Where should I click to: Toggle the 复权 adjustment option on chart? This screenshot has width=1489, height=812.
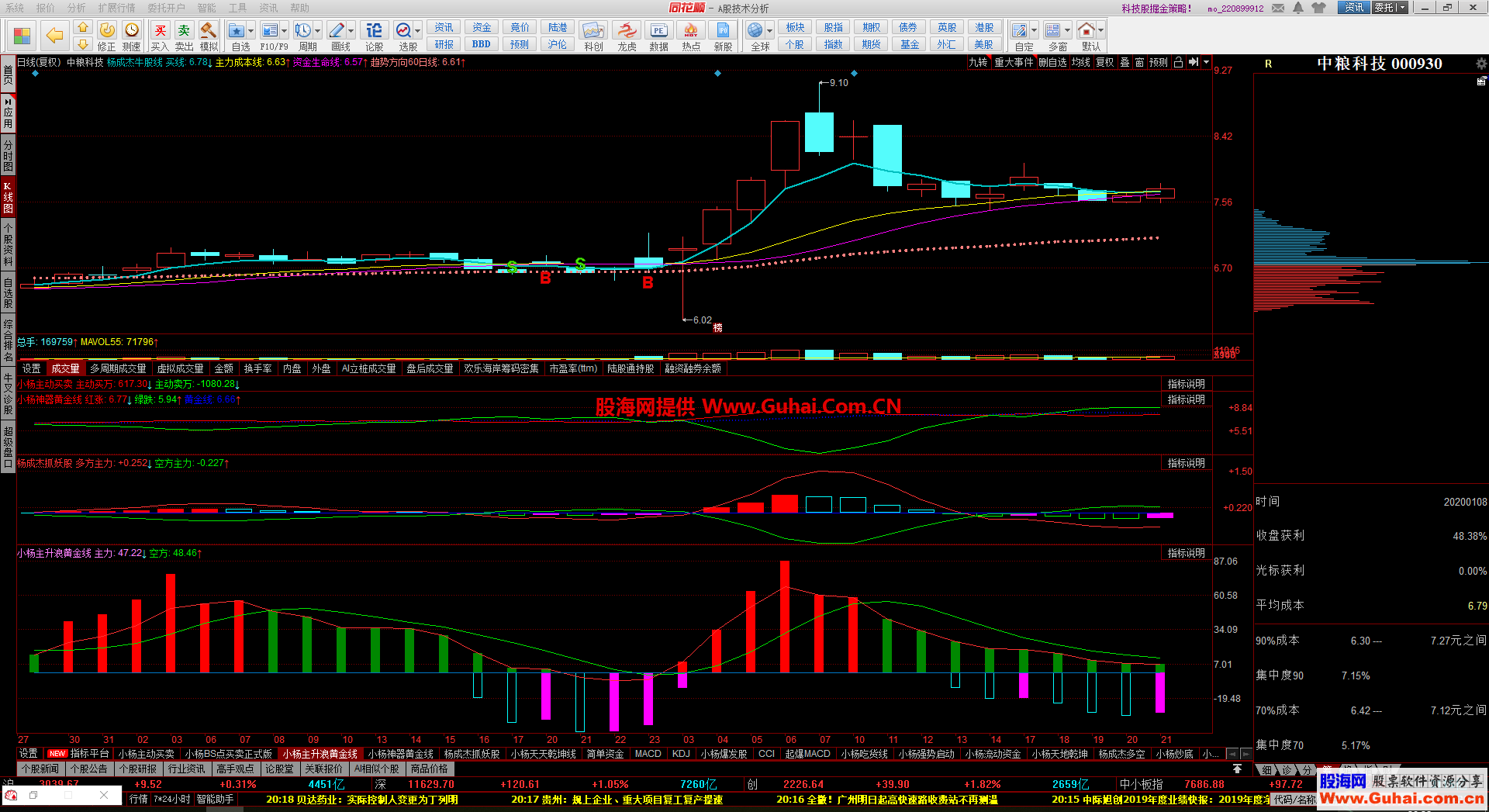click(x=1104, y=63)
